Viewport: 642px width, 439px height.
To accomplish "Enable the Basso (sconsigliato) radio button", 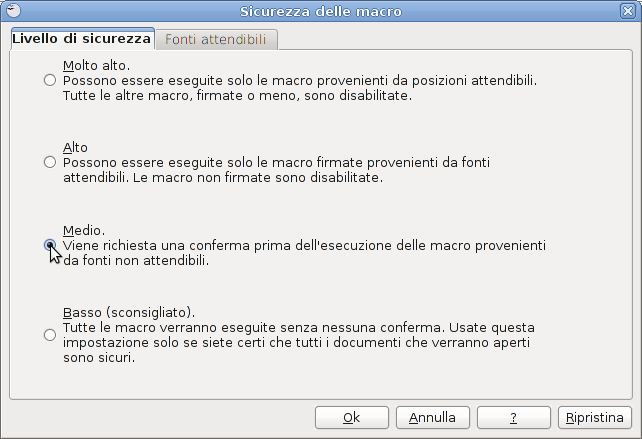I will (50, 335).
